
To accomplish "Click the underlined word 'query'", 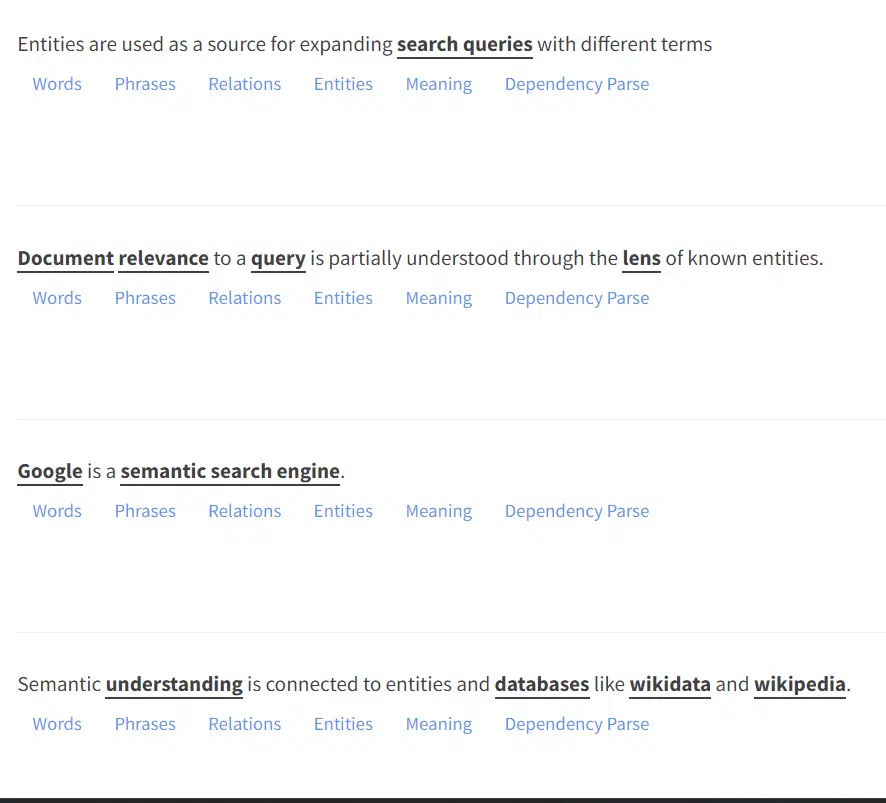I will pyautogui.click(x=278, y=259).
